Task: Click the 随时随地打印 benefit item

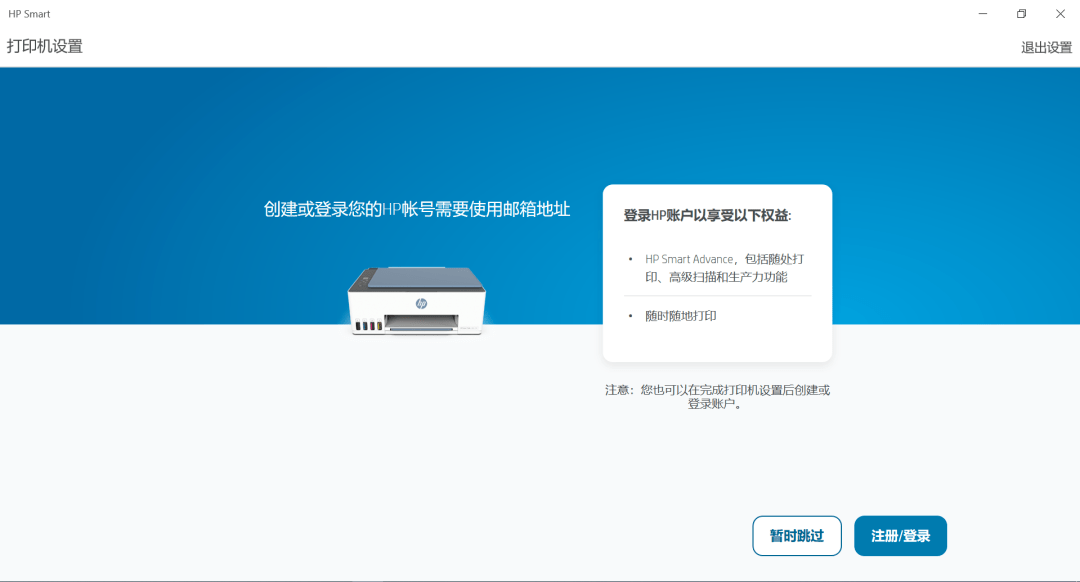Action: point(681,316)
